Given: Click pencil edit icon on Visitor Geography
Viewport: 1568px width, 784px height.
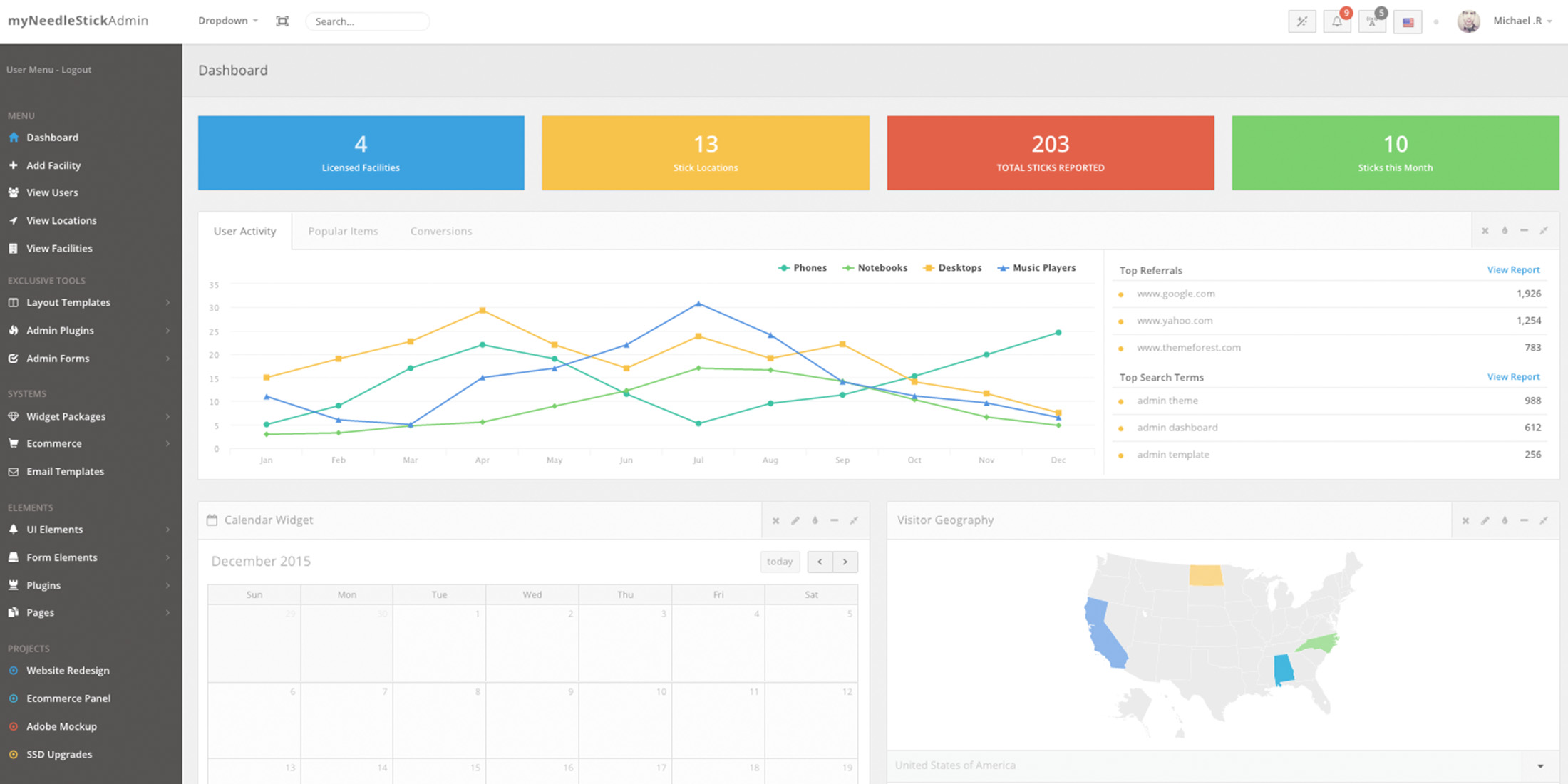Looking at the screenshot, I should click(x=1485, y=520).
